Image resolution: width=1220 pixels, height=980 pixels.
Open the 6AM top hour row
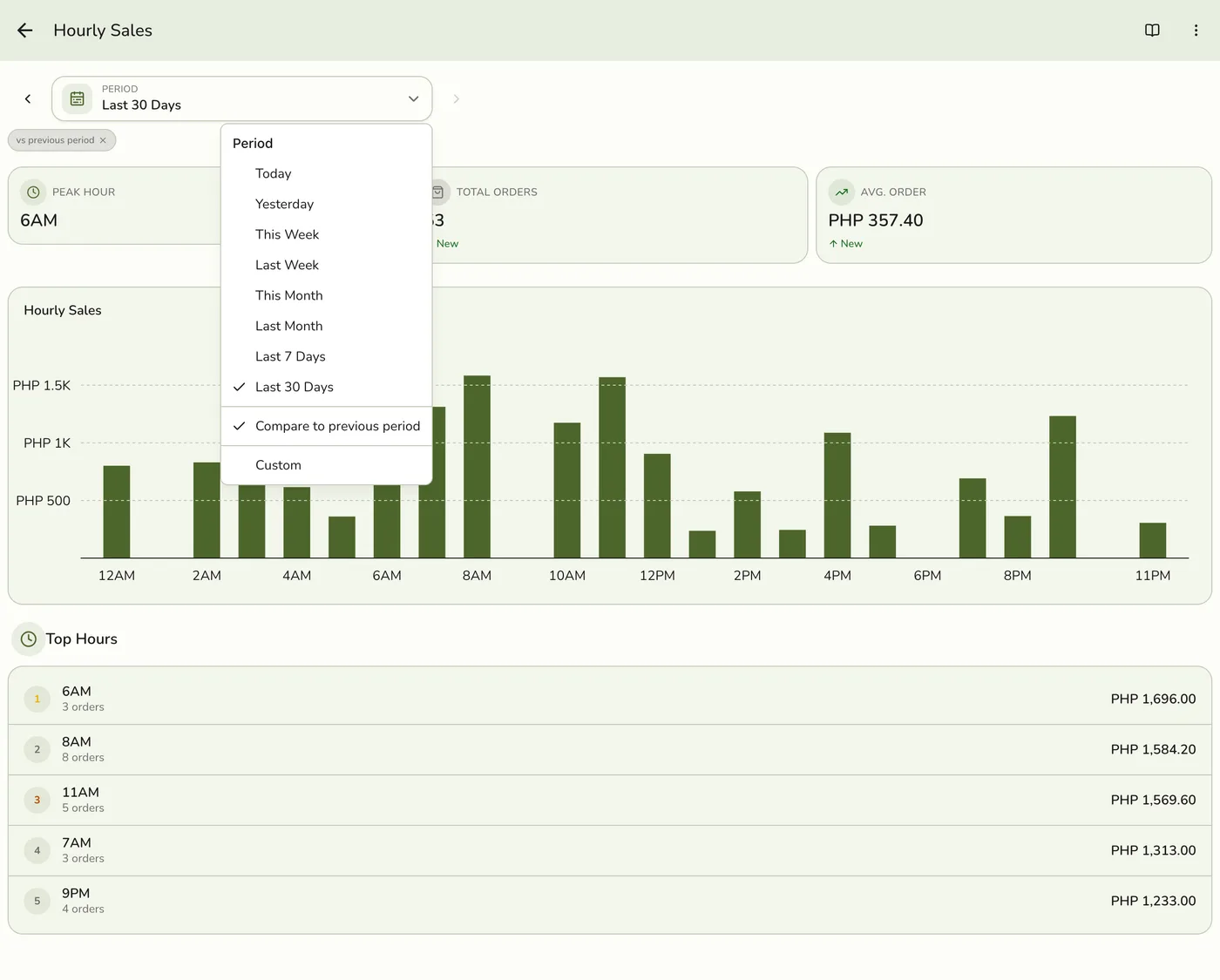(610, 699)
